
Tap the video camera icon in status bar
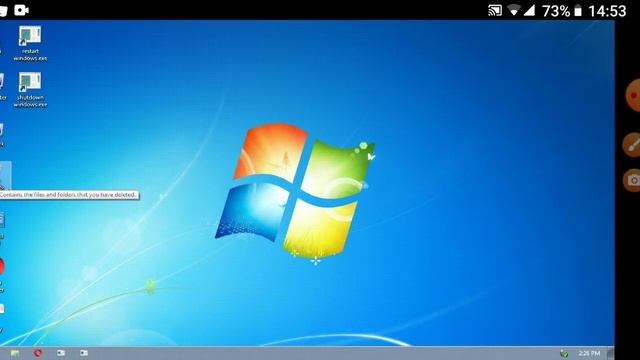point(21,10)
